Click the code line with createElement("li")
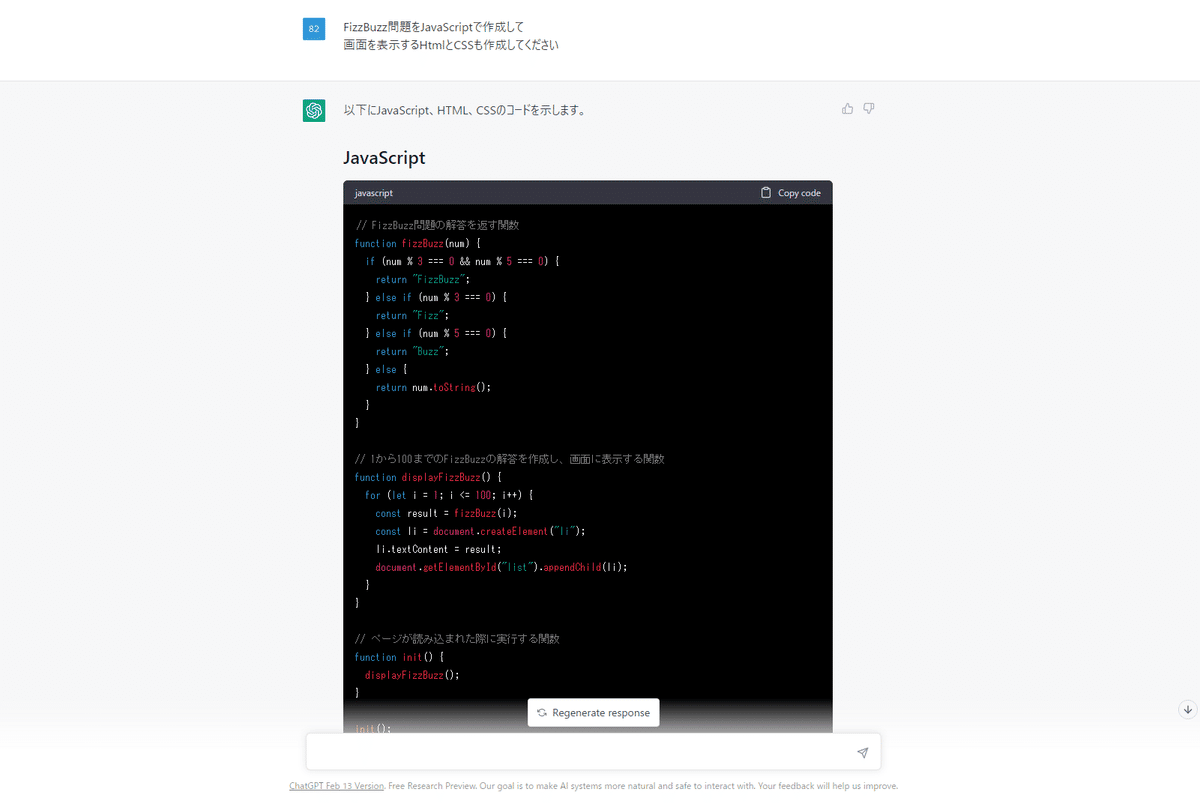The width and height of the screenshot is (1200, 803). click(480, 531)
